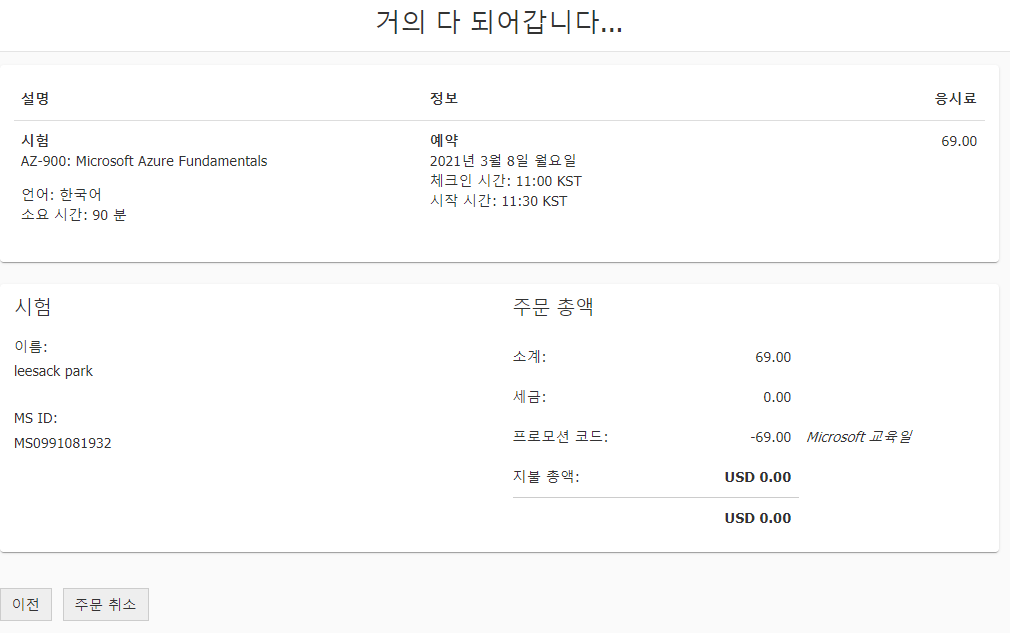Click the 이전 button

(x=26, y=604)
